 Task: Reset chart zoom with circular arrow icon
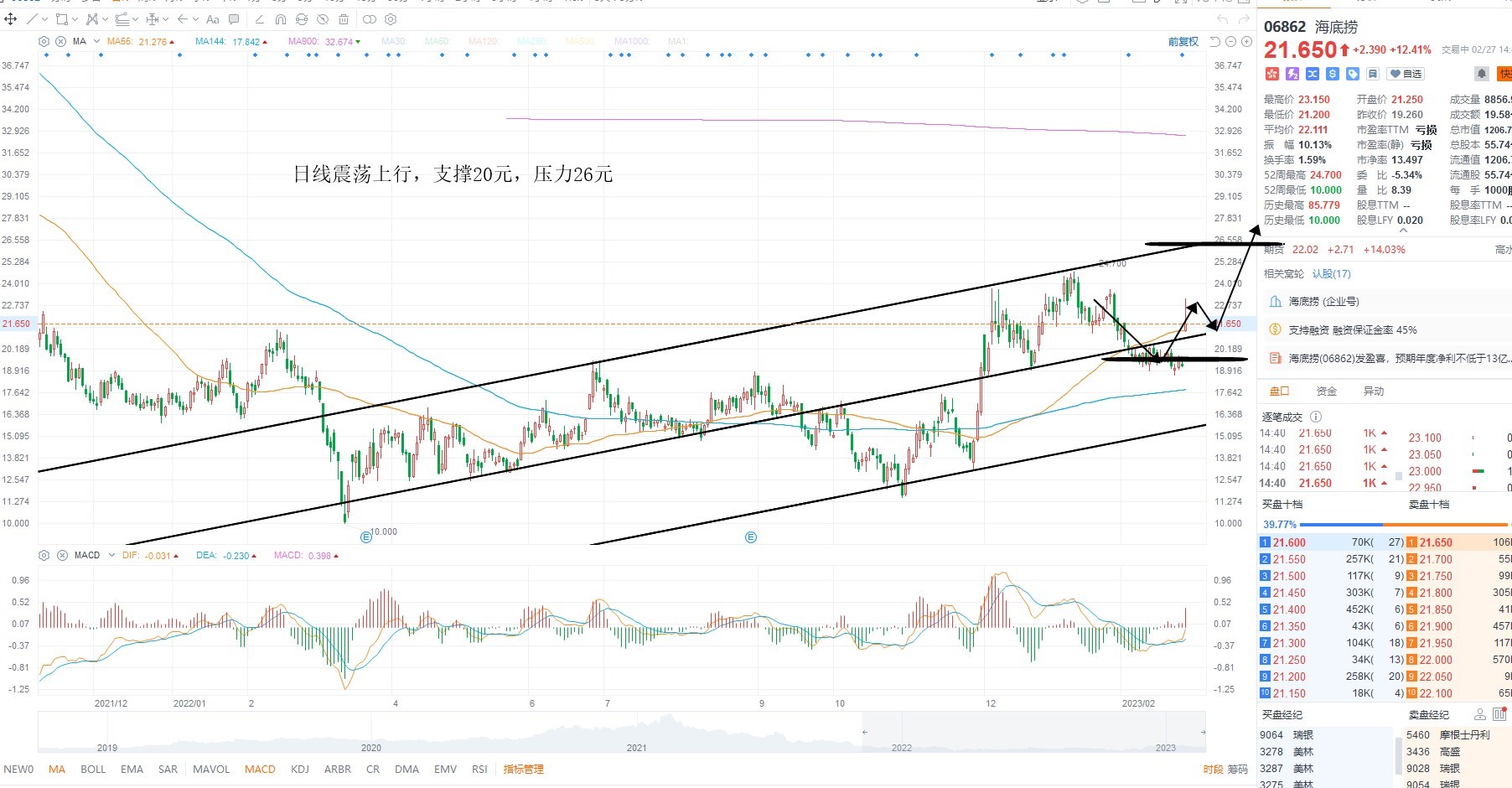coord(1215,42)
